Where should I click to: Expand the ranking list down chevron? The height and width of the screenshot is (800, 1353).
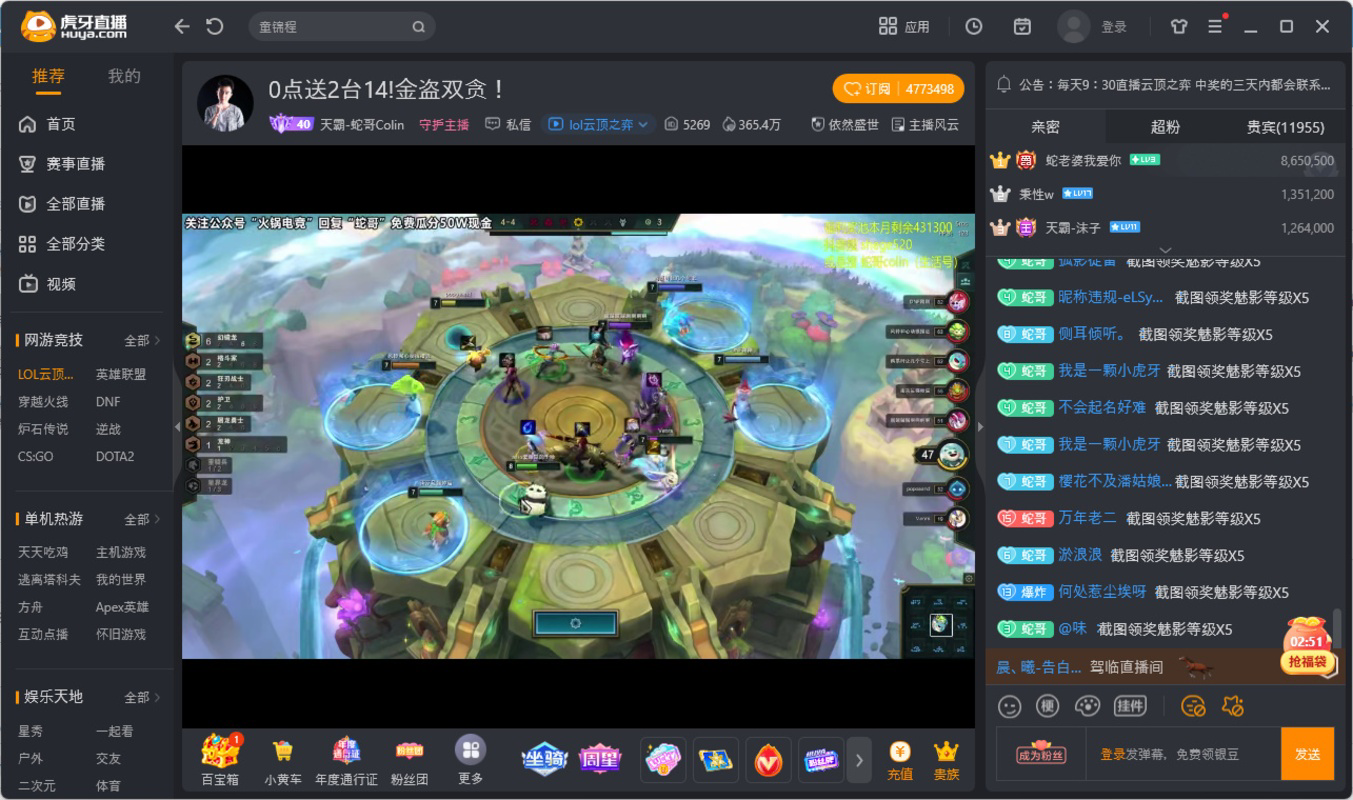tap(1165, 250)
